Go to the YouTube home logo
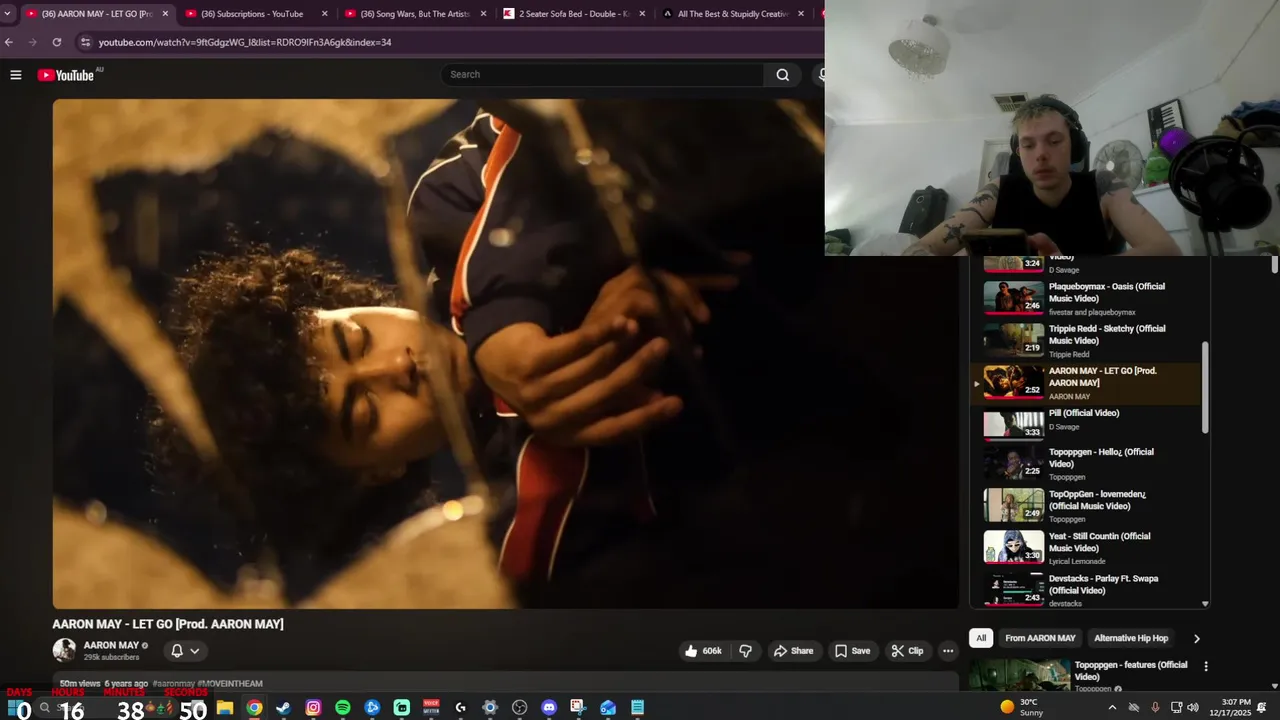Screen dimensions: 1280x720 [66, 75]
